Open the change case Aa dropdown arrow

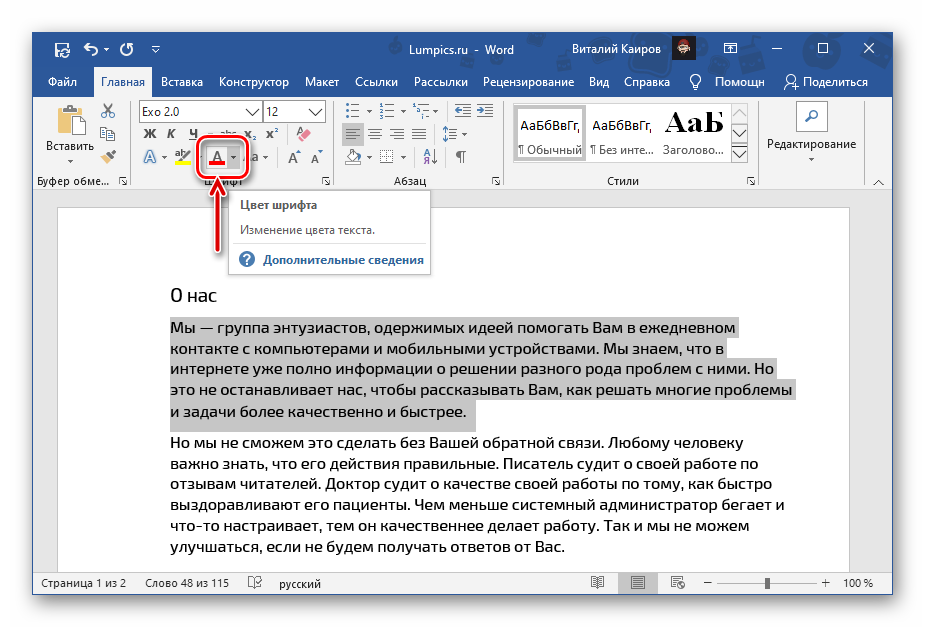(266, 157)
